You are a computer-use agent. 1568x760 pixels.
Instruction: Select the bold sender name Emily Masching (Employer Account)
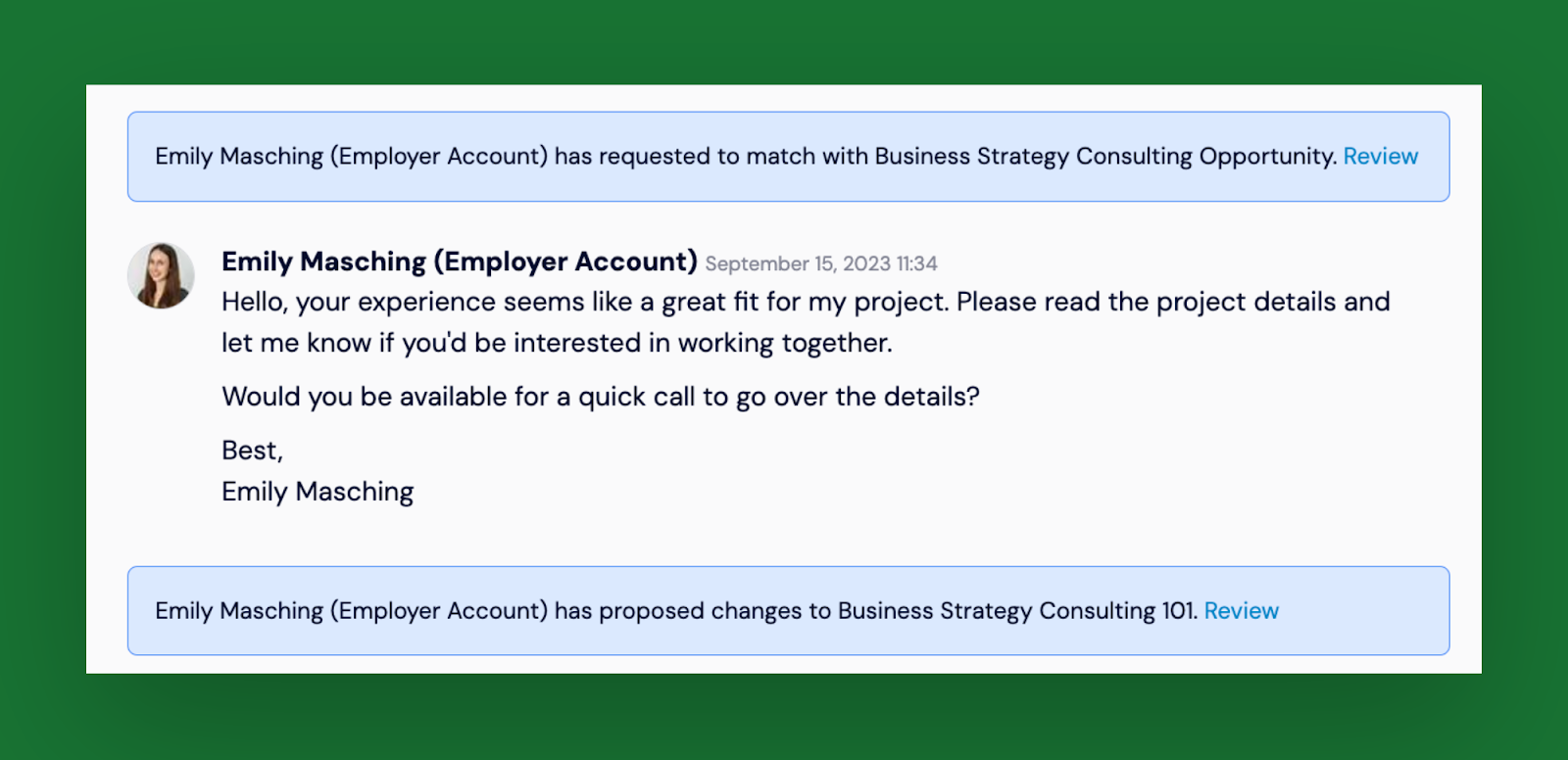[x=459, y=261]
